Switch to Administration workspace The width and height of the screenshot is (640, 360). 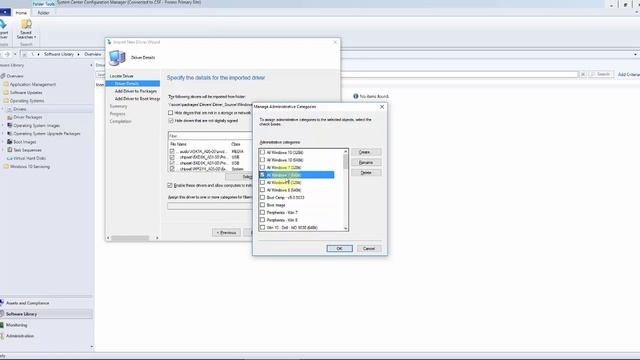20,336
